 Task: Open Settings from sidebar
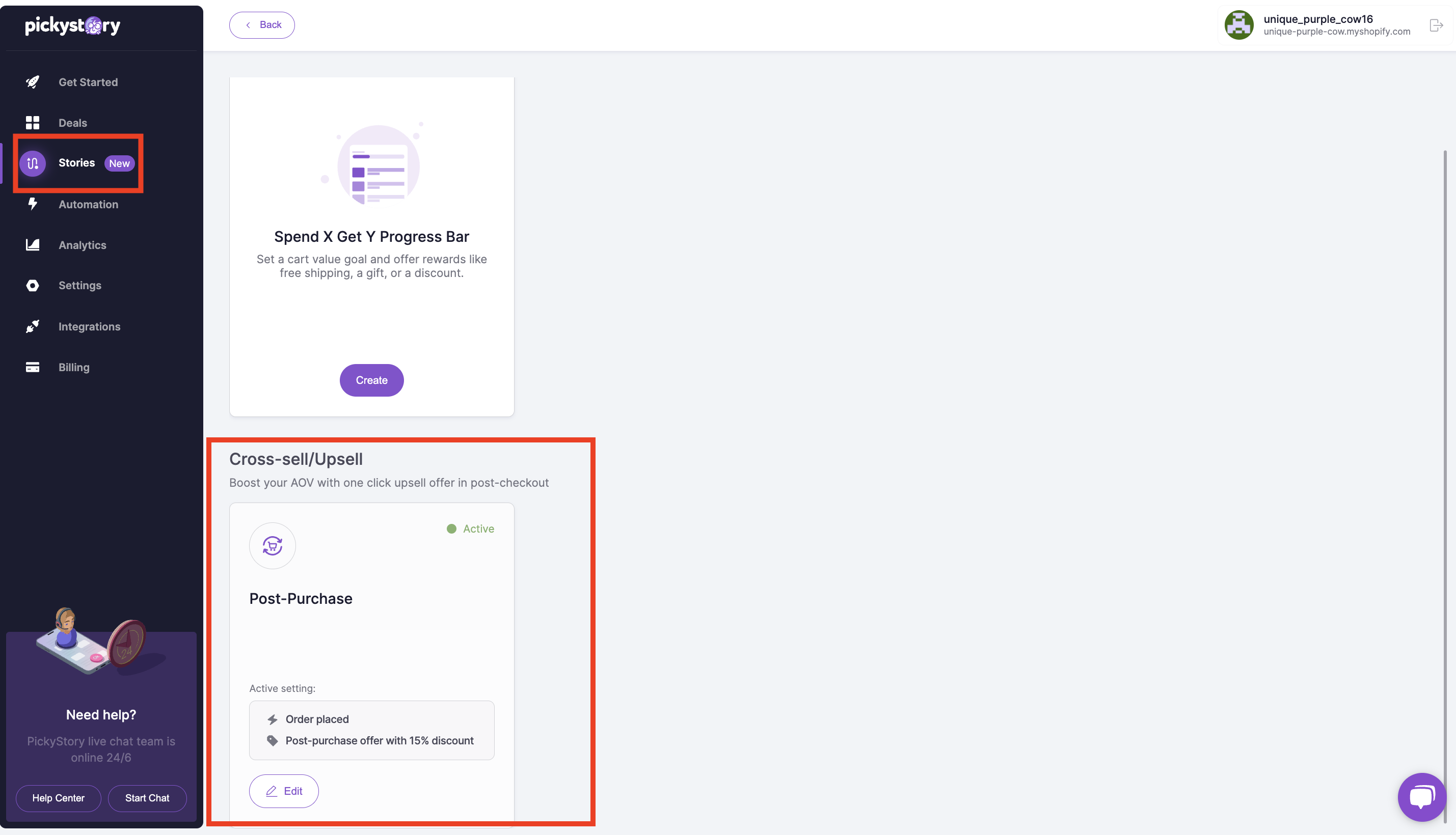tap(80, 286)
